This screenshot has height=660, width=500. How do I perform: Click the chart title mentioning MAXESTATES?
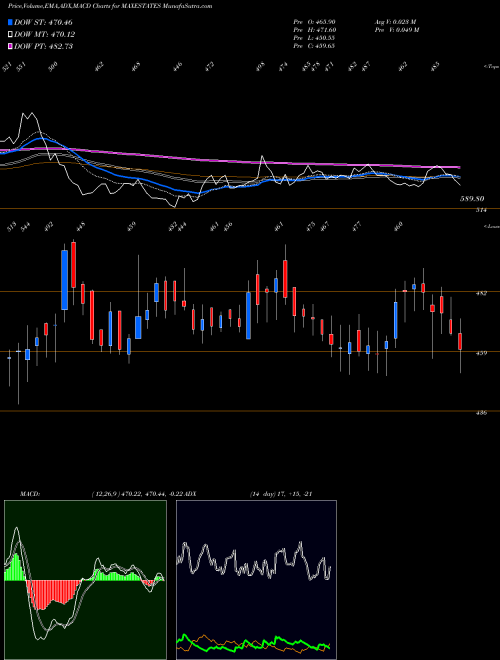tap(110, 6)
